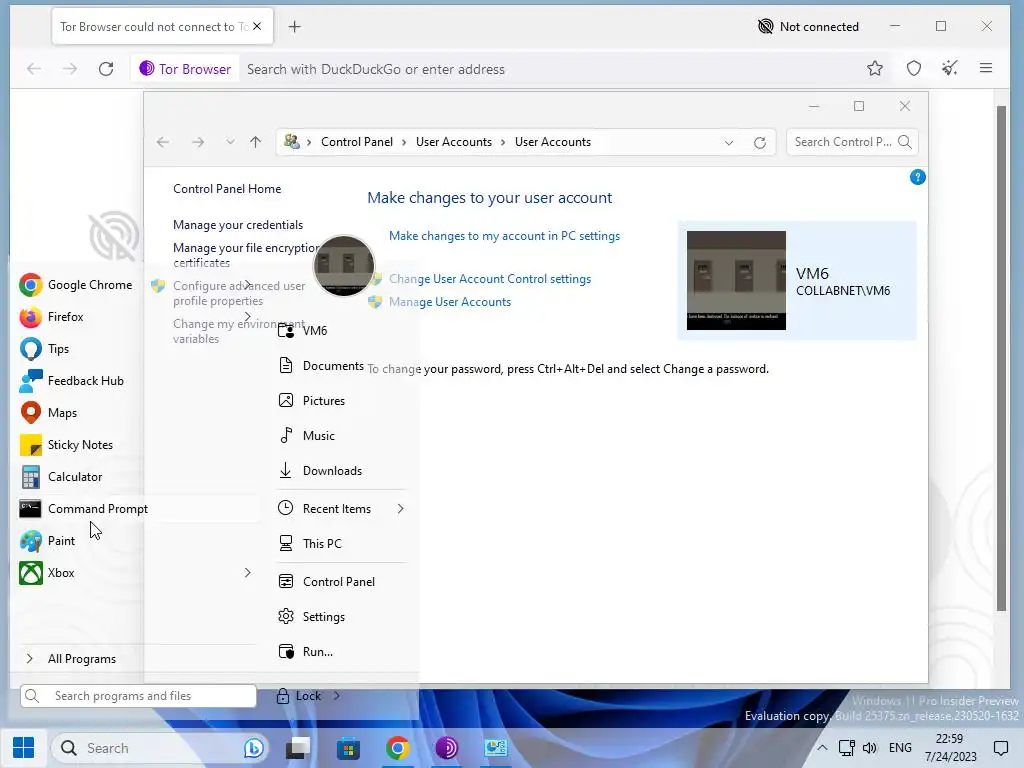The height and width of the screenshot is (768, 1024).
Task: Open Manage your credentials
Action: pyautogui.click(x=238, y=225)
